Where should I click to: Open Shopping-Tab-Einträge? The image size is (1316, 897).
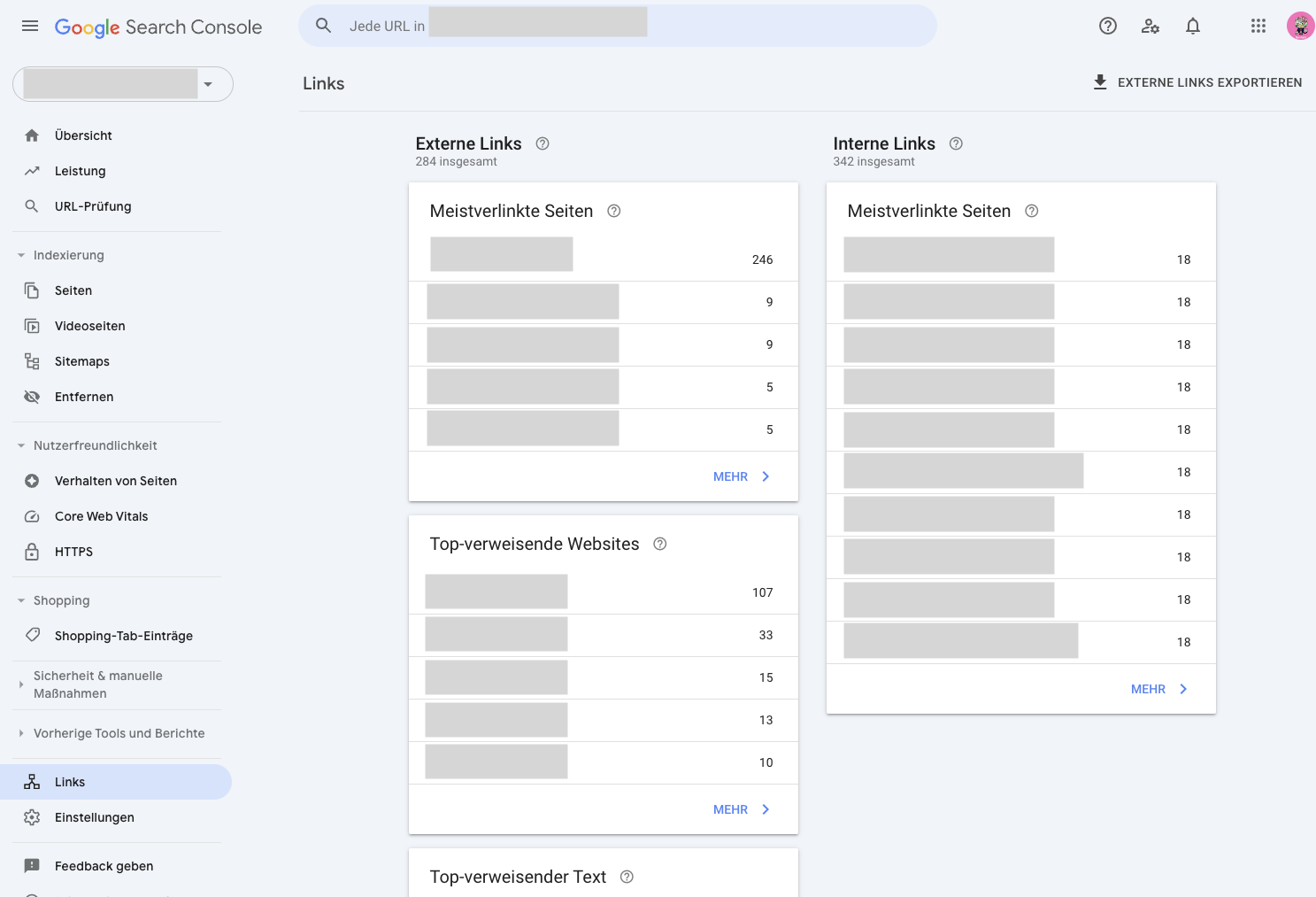(123, 635)
